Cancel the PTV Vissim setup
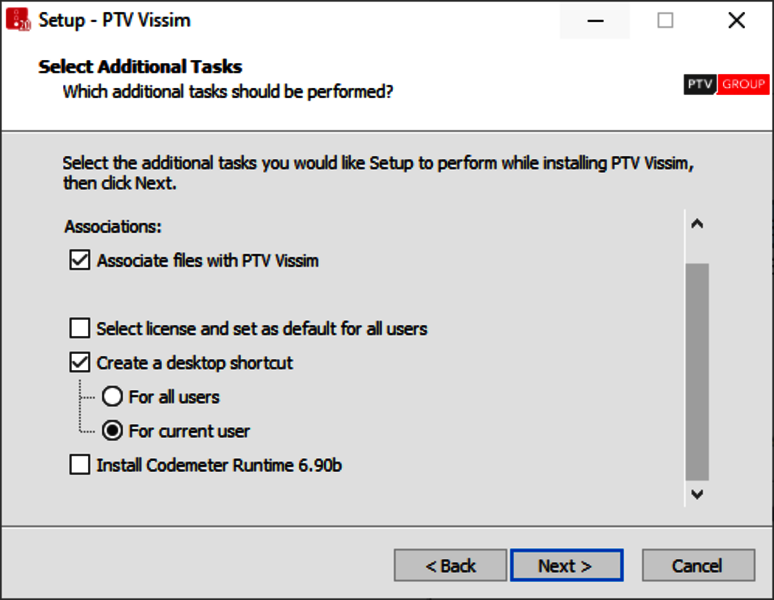This screenshot has width=774, height=600. click(x=697, y=565)
